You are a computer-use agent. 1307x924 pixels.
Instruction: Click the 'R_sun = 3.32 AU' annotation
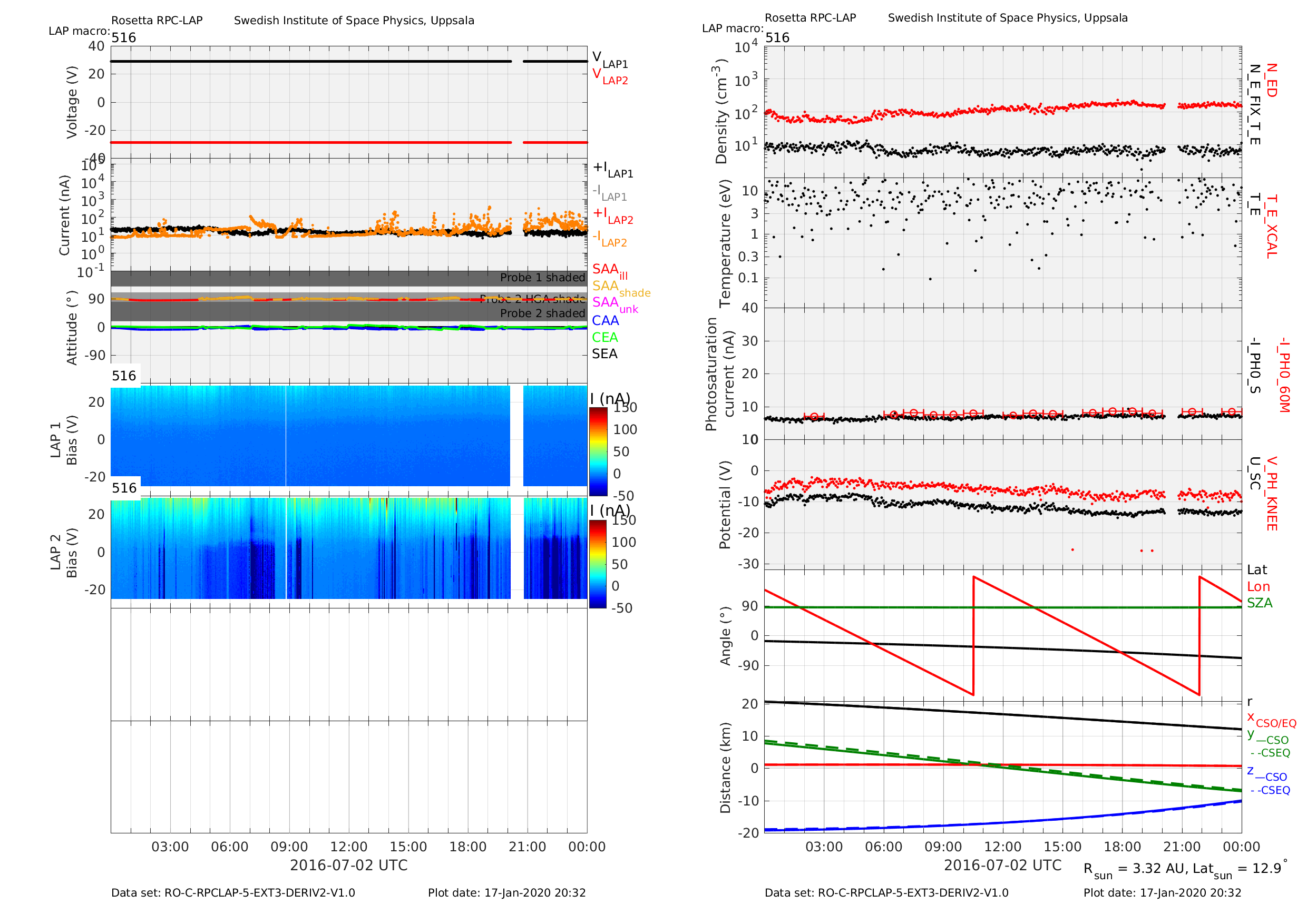pos(1135,870)
